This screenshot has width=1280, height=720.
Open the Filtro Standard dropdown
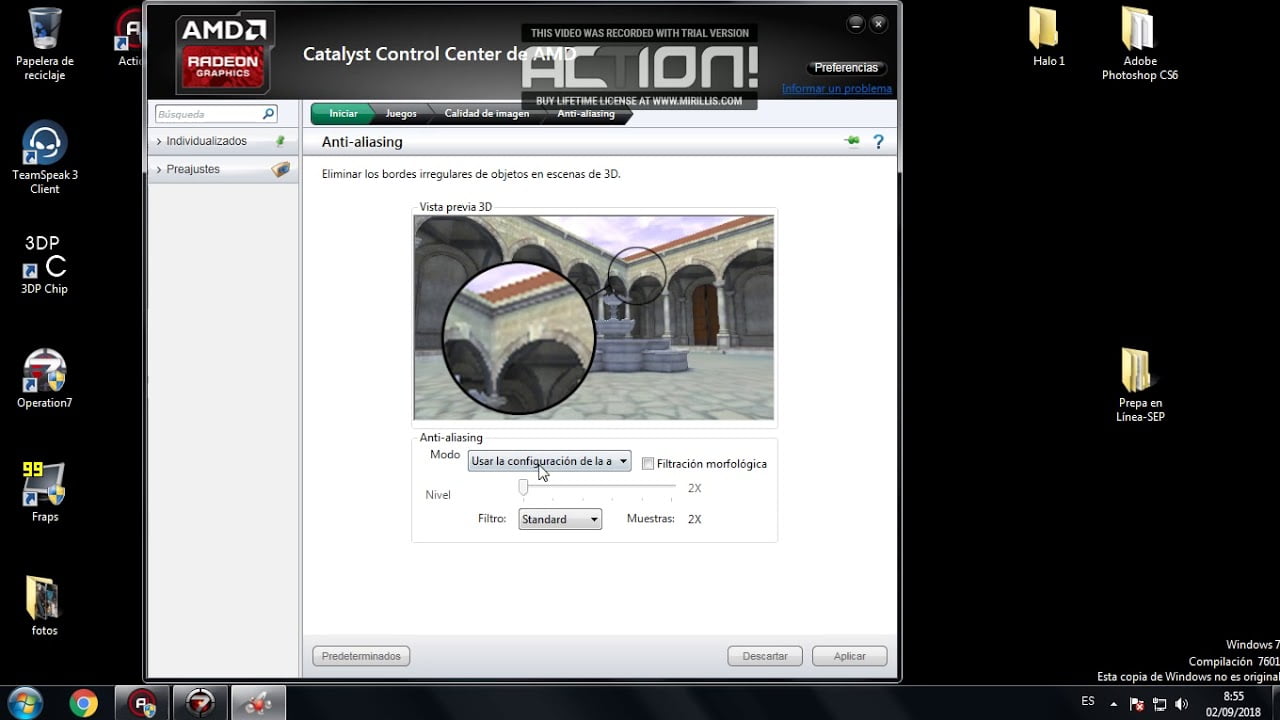(x=560, y=519)
